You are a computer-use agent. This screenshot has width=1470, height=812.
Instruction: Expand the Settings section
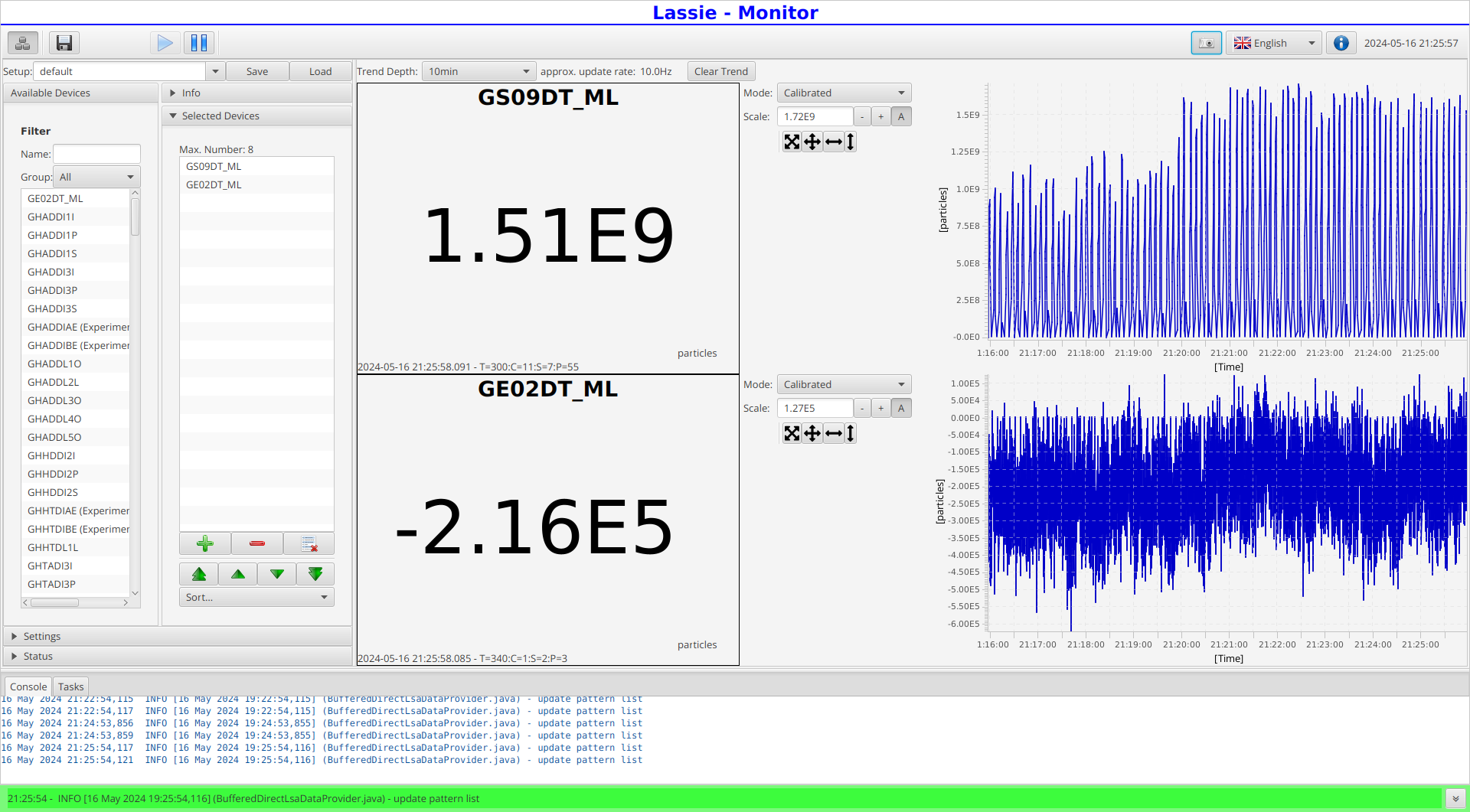pyautogui.click(x=178, y=636)
